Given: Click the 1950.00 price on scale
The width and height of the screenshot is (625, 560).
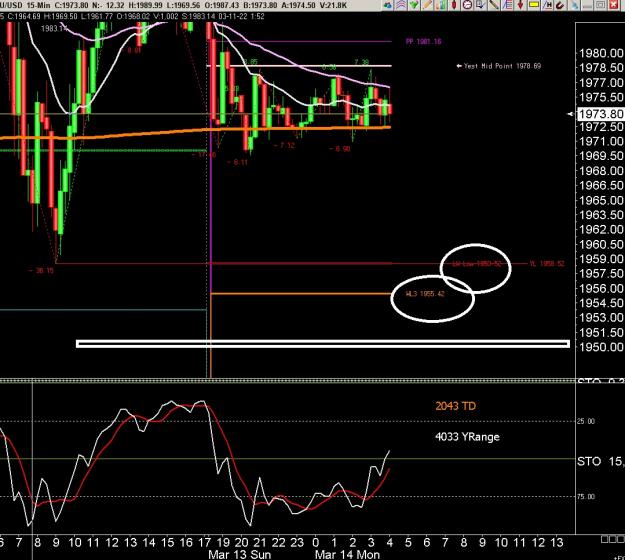Looking at the screenshot, I should click(601, 347).
